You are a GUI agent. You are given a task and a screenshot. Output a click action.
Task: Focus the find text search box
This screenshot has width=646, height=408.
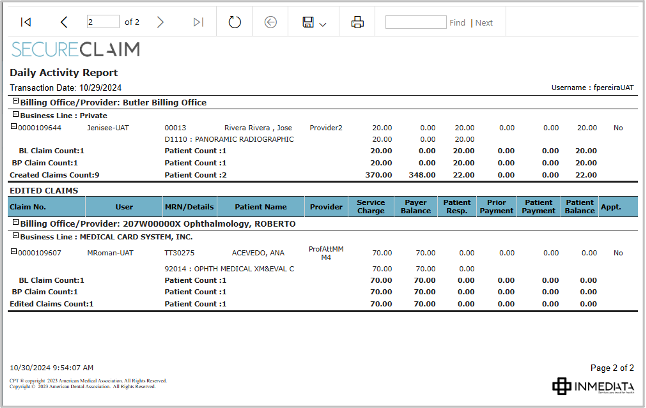414,22
